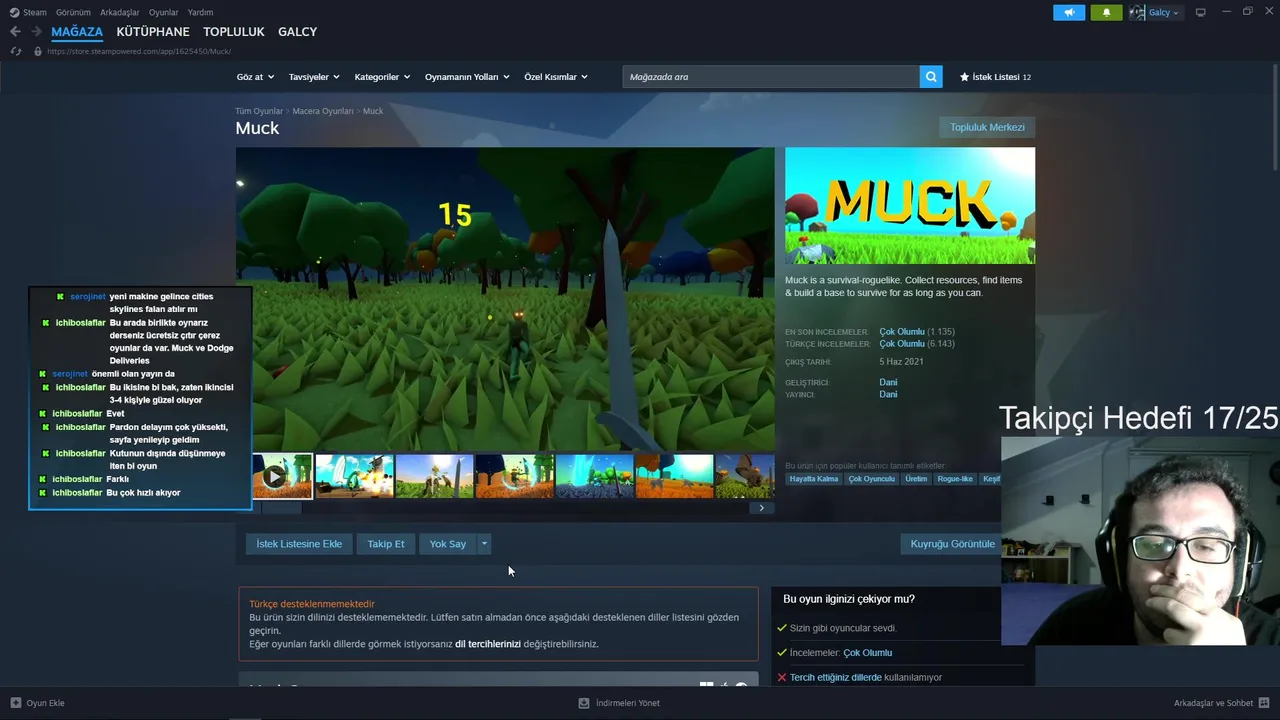Viewport: 1280px width, 720px height.
Task: Select the Üretim tag
Action: point(916,479)
